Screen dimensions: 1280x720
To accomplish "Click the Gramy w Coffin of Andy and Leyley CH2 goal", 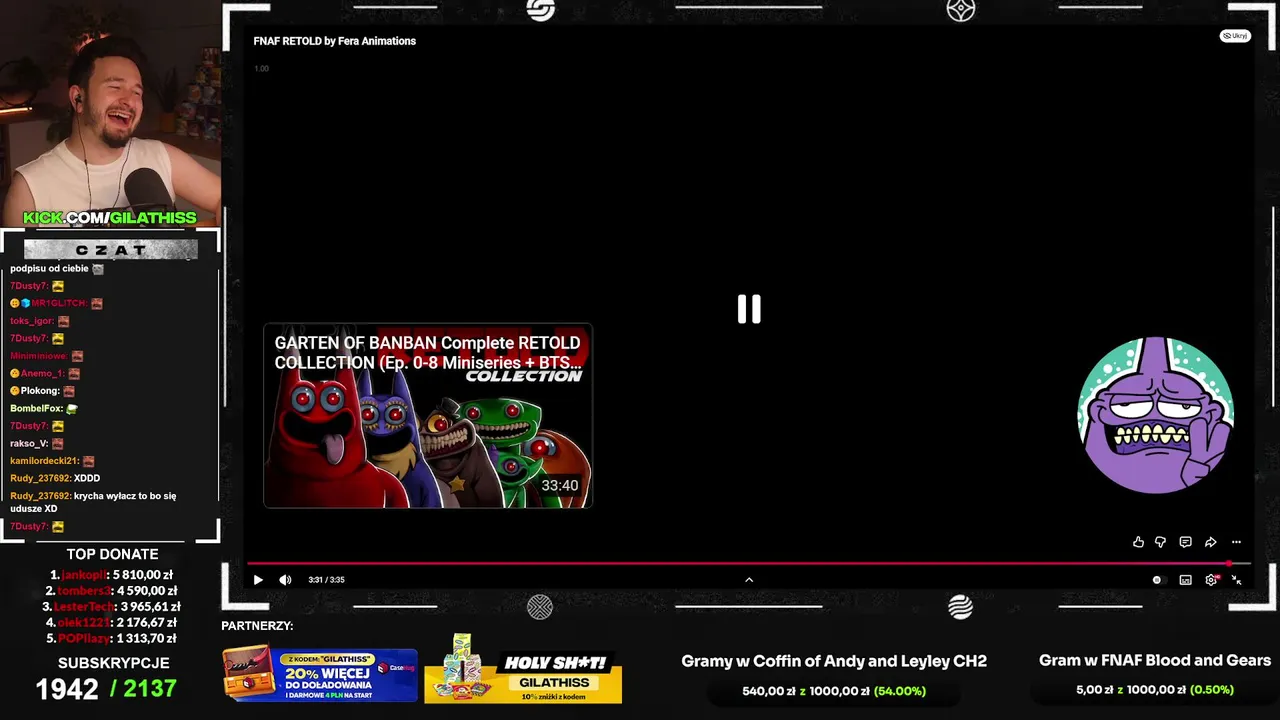I will point(834,661).
